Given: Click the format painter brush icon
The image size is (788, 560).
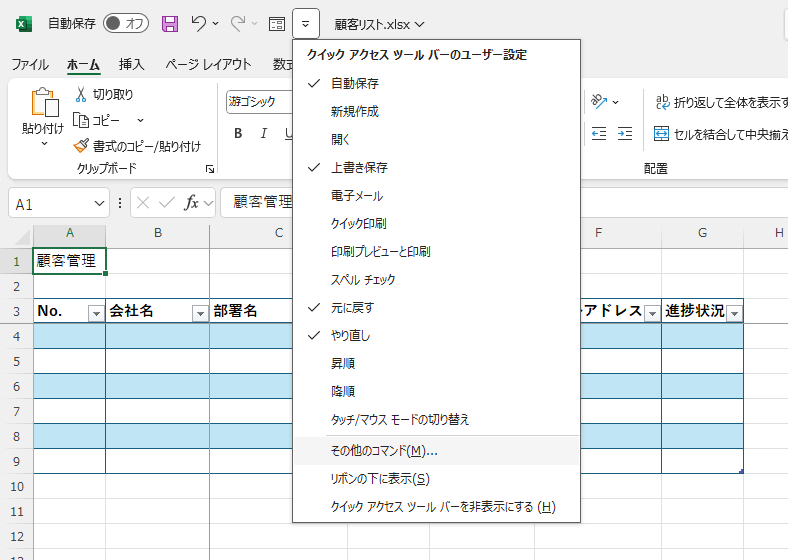Looking at the screenshot, I should click(81, 146).
